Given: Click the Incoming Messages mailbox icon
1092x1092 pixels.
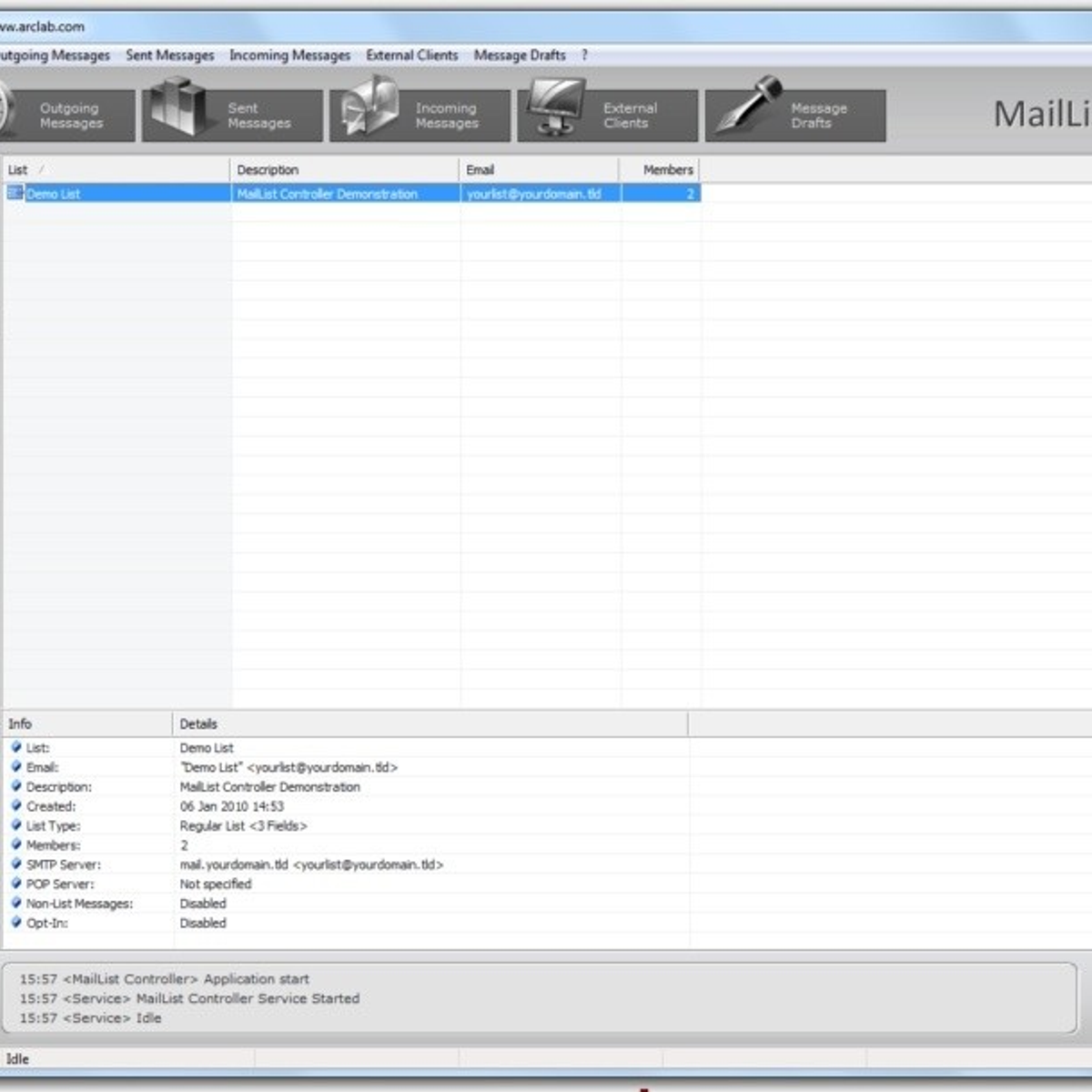Looking at the screenshot, I should click(369, 106).
